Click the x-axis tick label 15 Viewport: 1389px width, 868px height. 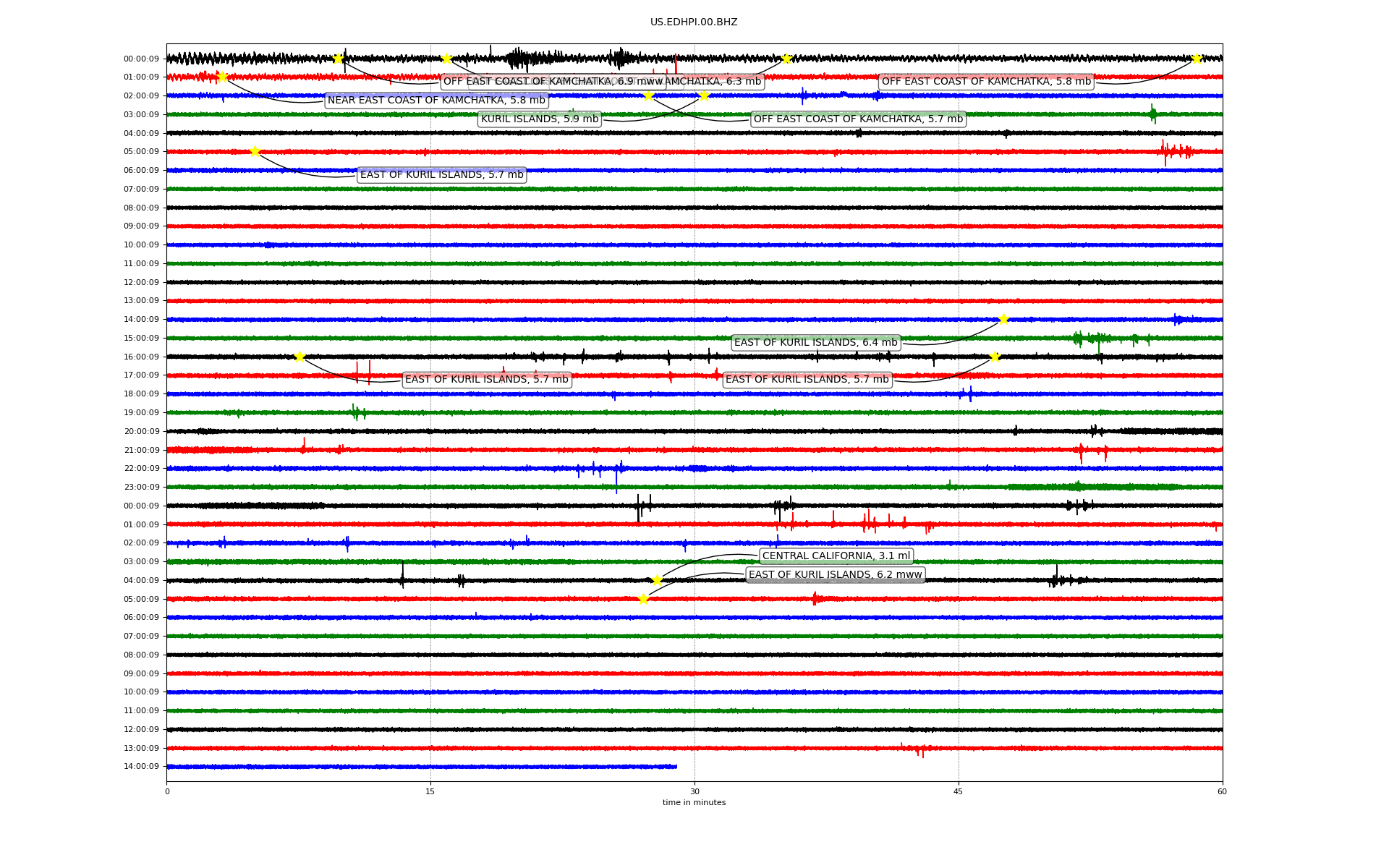pyautogui.click(x=430, y=791)
